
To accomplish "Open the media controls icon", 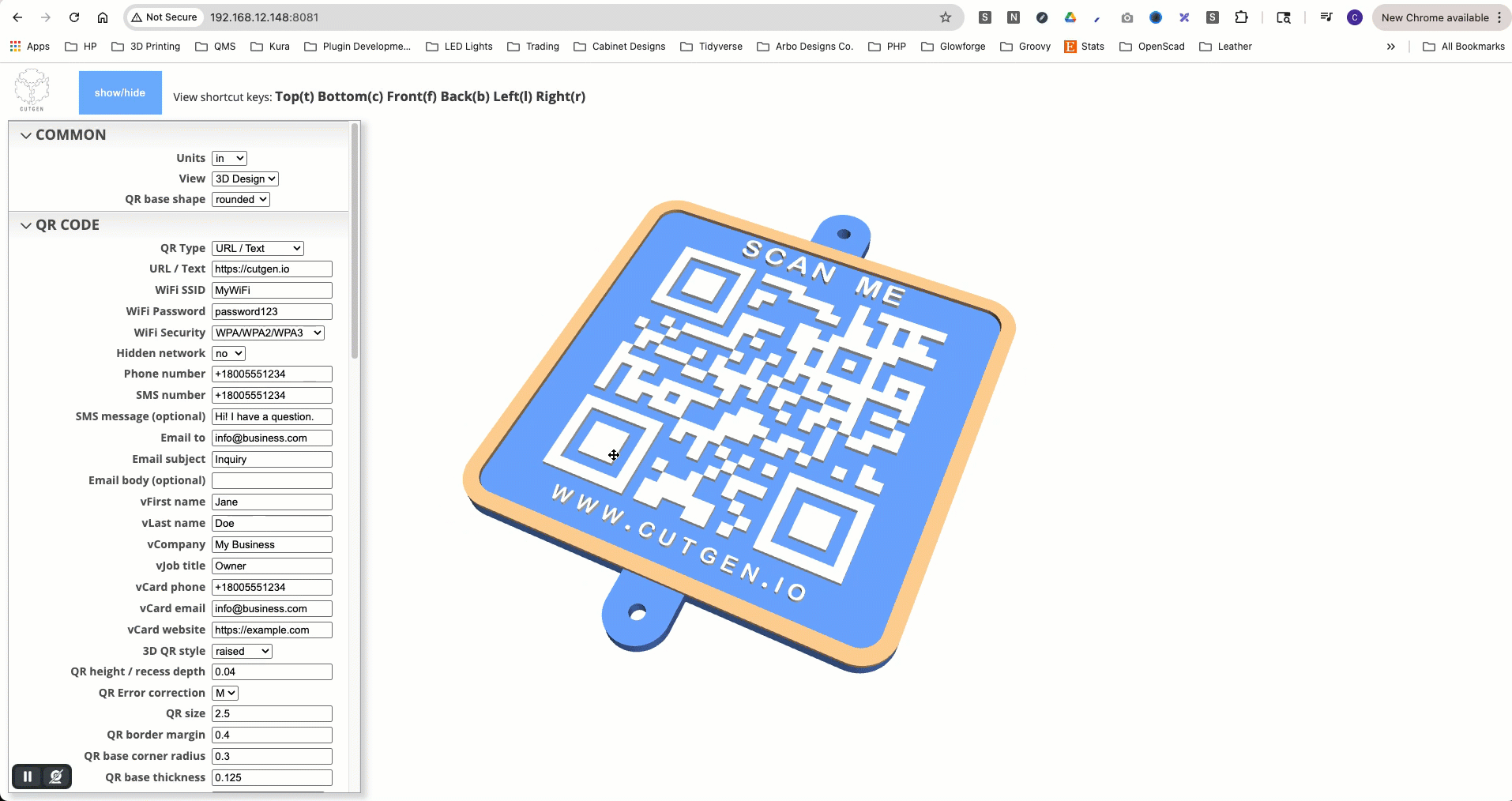I will coord(1326,17).
